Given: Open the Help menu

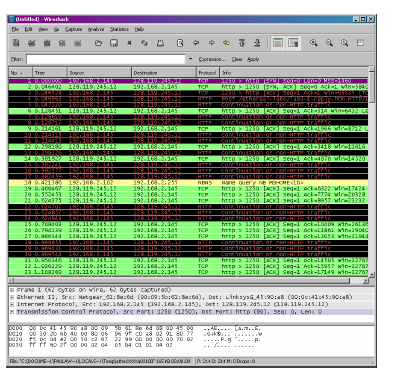Looking at the screenshot, I should pos(139,29).
